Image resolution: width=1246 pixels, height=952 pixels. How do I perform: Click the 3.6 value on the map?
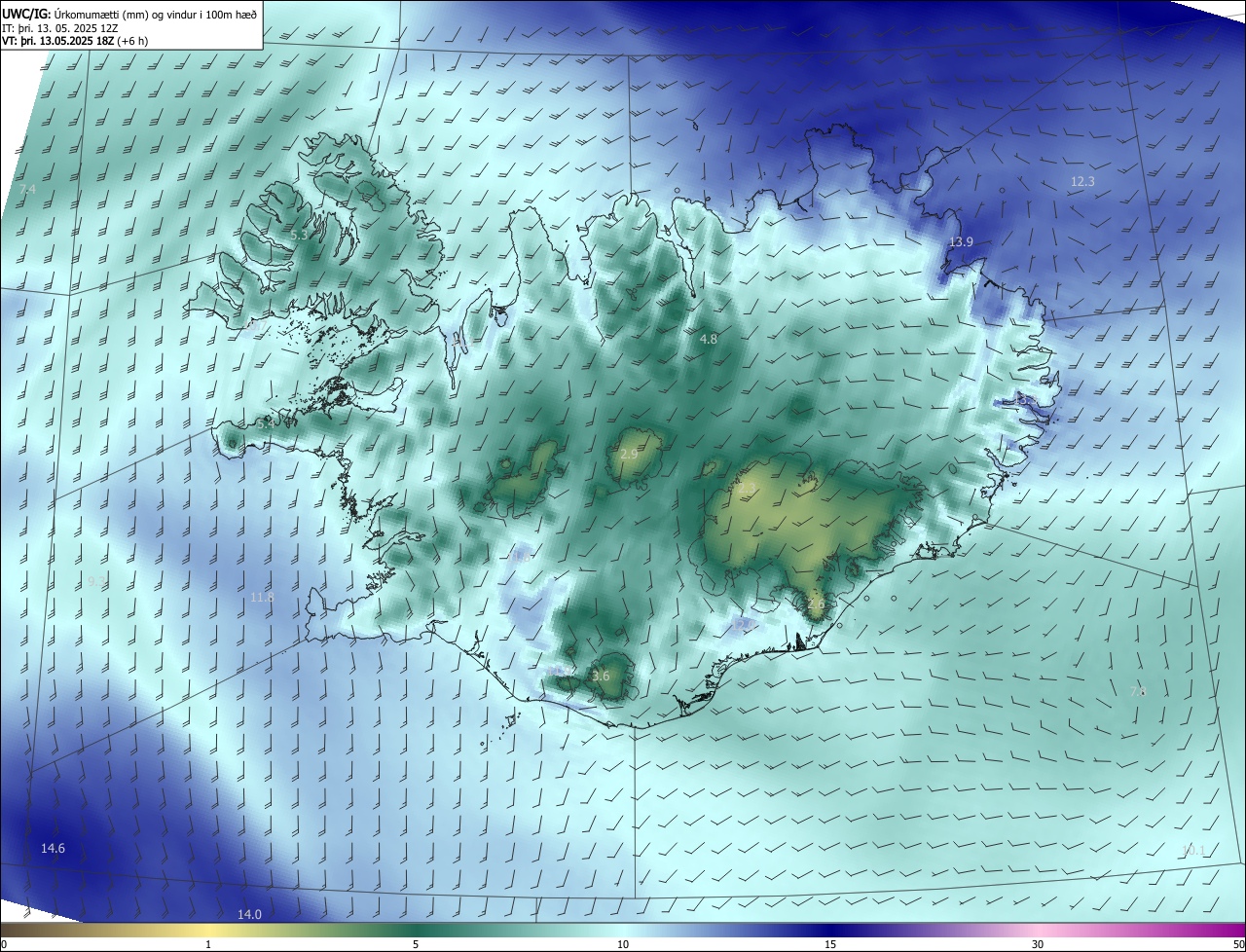[601, 677]
